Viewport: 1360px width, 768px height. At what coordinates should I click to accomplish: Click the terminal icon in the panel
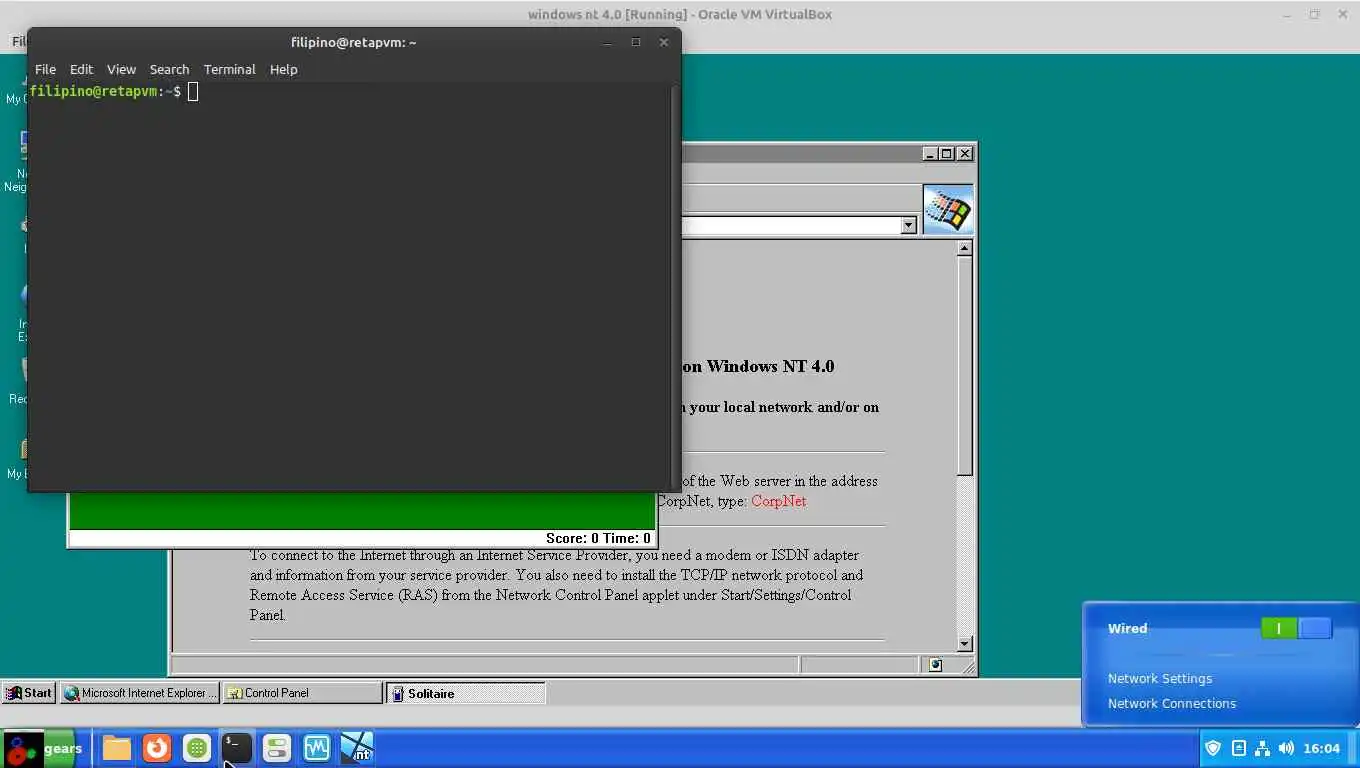point(237,748)
